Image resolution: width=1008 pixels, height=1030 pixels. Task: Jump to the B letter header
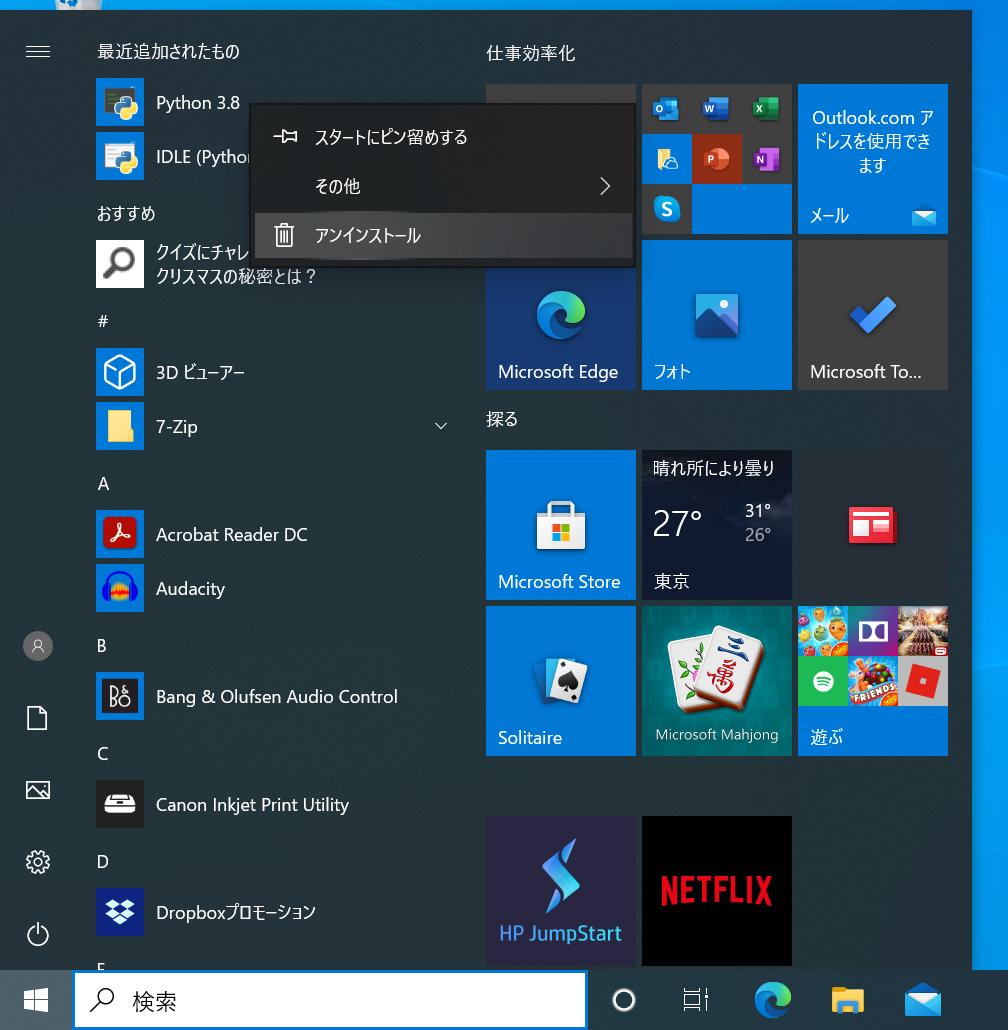[102, 646]
